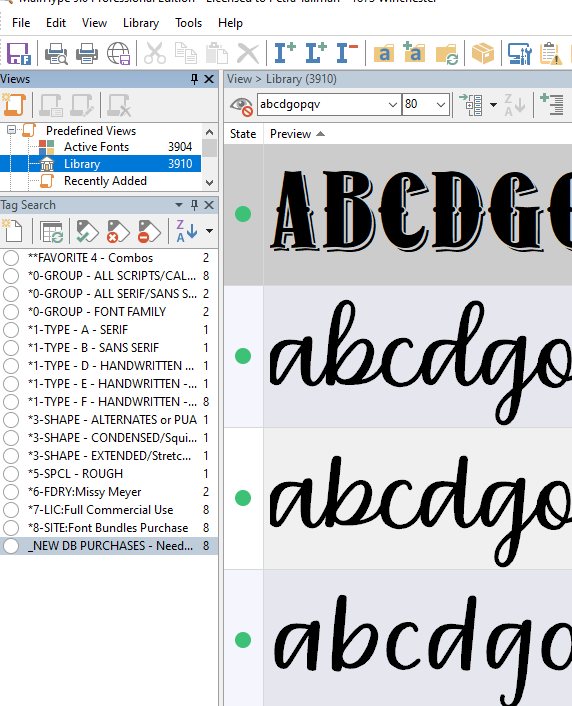Open the Help menu
The width and height of the screenshot is (572, 706).
pos(230,23)
